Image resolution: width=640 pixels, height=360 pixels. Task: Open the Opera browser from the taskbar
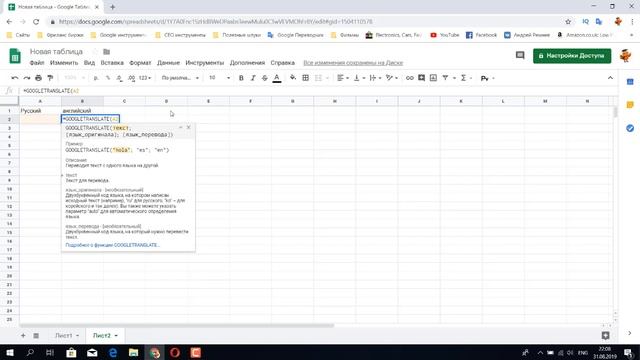coord(175,352)
